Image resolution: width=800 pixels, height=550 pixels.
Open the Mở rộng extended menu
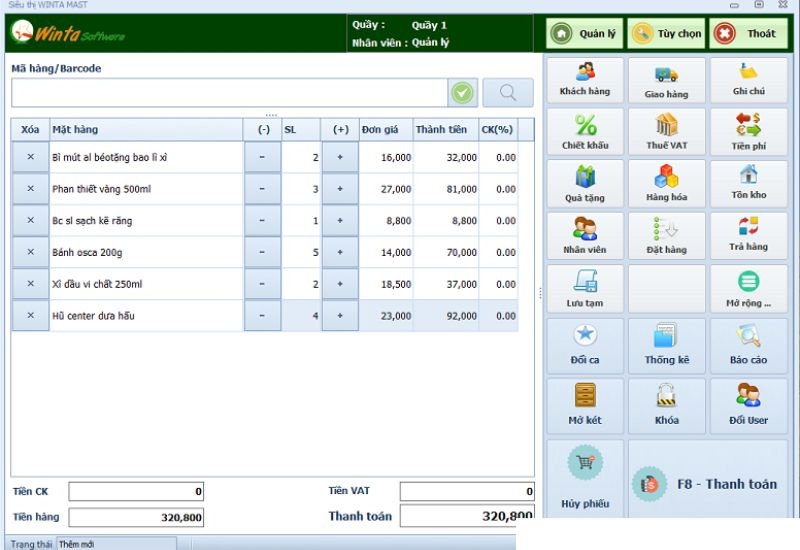748,288
